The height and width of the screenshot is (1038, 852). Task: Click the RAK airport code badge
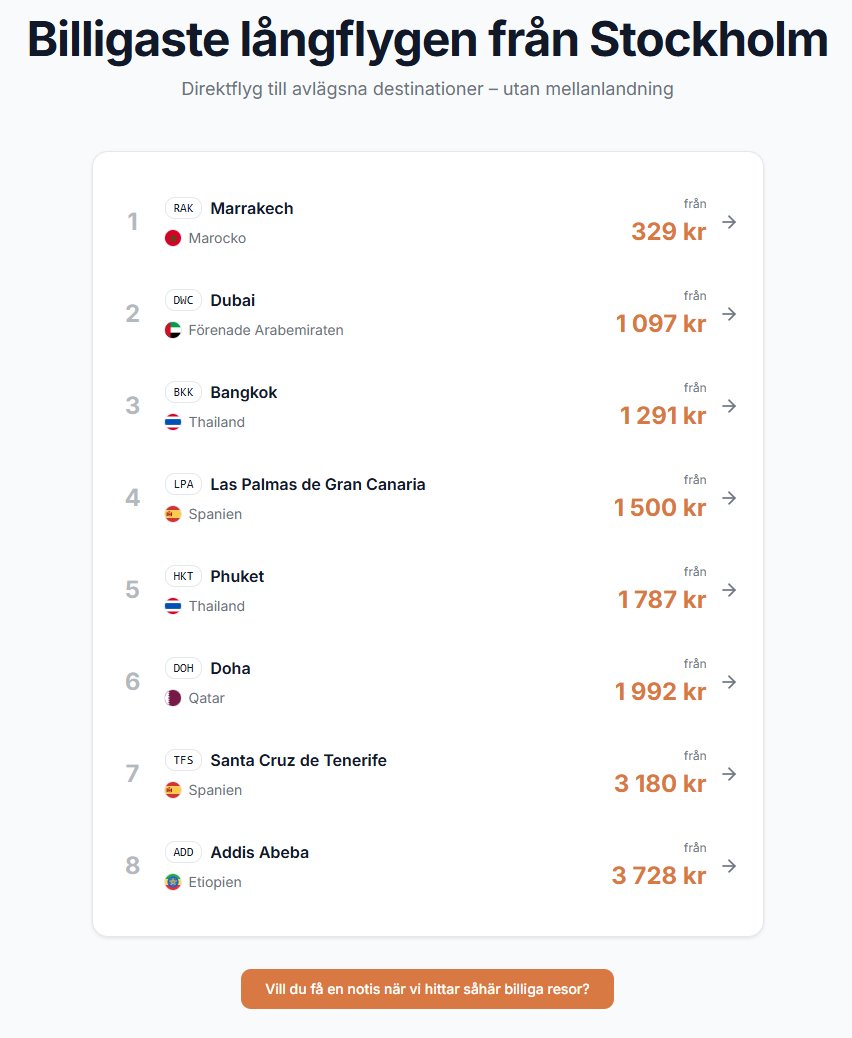coord(183,209)
